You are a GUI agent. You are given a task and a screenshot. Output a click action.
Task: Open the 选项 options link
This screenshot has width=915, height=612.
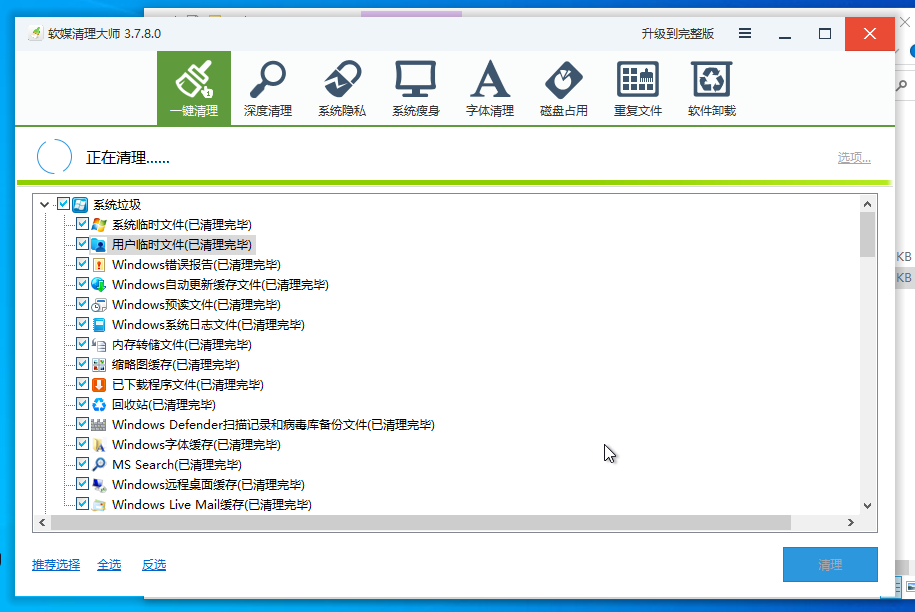pos(853,158)
